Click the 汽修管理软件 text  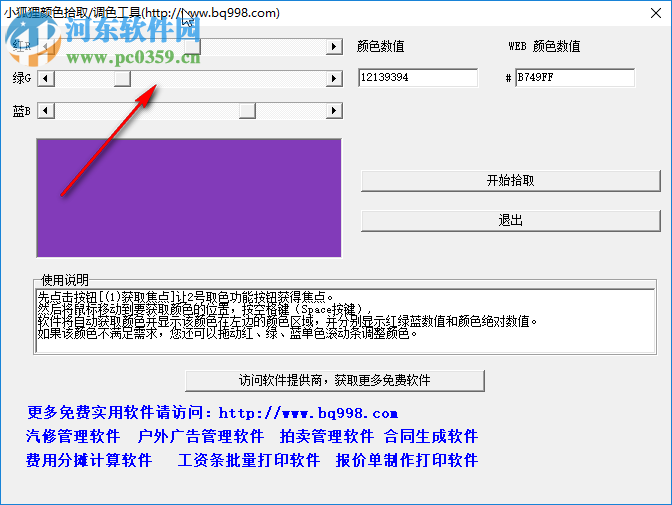[73, 436]
